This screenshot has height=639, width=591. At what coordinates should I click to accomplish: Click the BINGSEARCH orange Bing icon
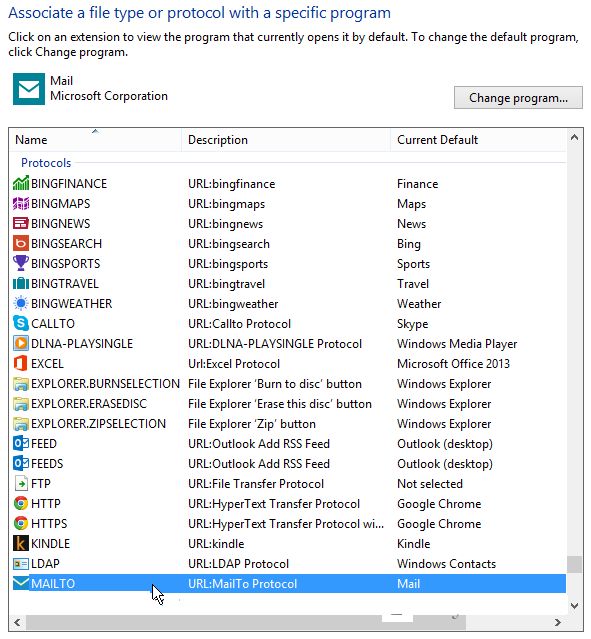(21, 243)
